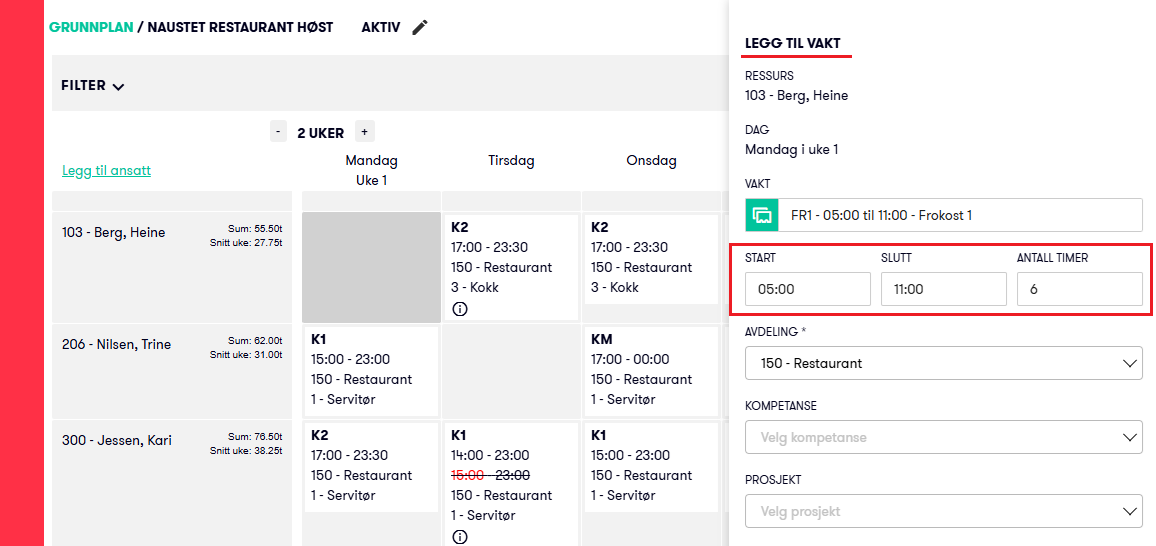Open the Kompetanse dropdown
The width and height of the screenshot is (1156, 546).
(943, 437)
